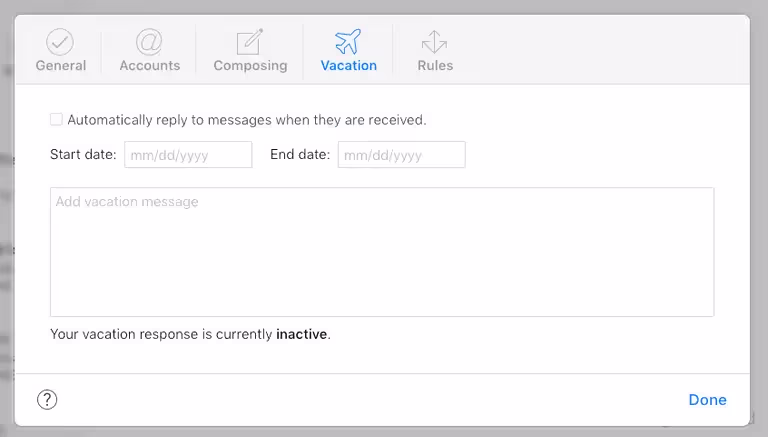Click the 'Automatically reply to messages' label text
Screen dimensions: 768x437
(246, 120)
